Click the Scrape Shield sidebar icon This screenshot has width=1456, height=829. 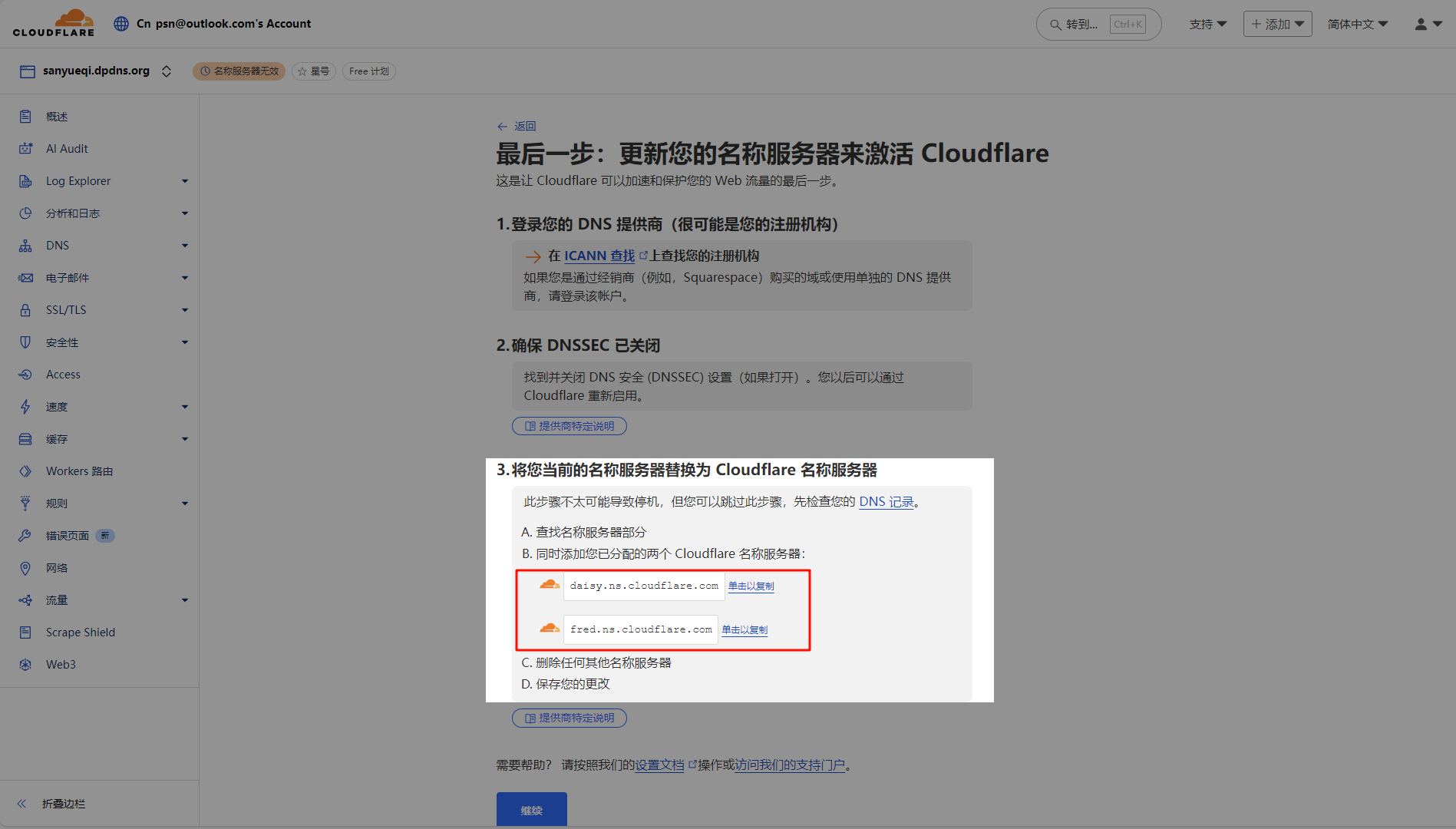click(25, 632)
